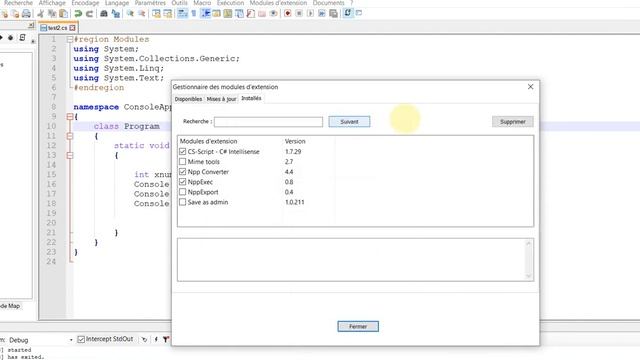Open Find with the binoculars icon
Image resolution: width=640 pixels, height=360 pixels.
(x=104, y=13)
